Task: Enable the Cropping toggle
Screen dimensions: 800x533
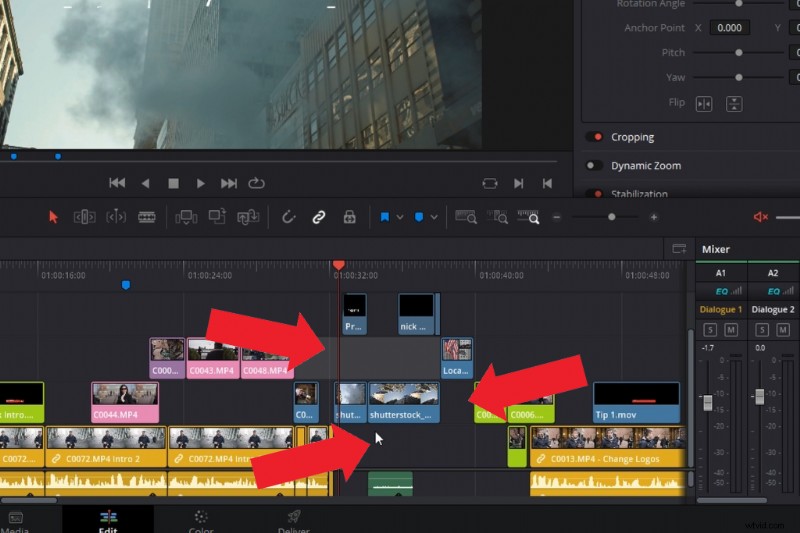Action: point(594,137)
